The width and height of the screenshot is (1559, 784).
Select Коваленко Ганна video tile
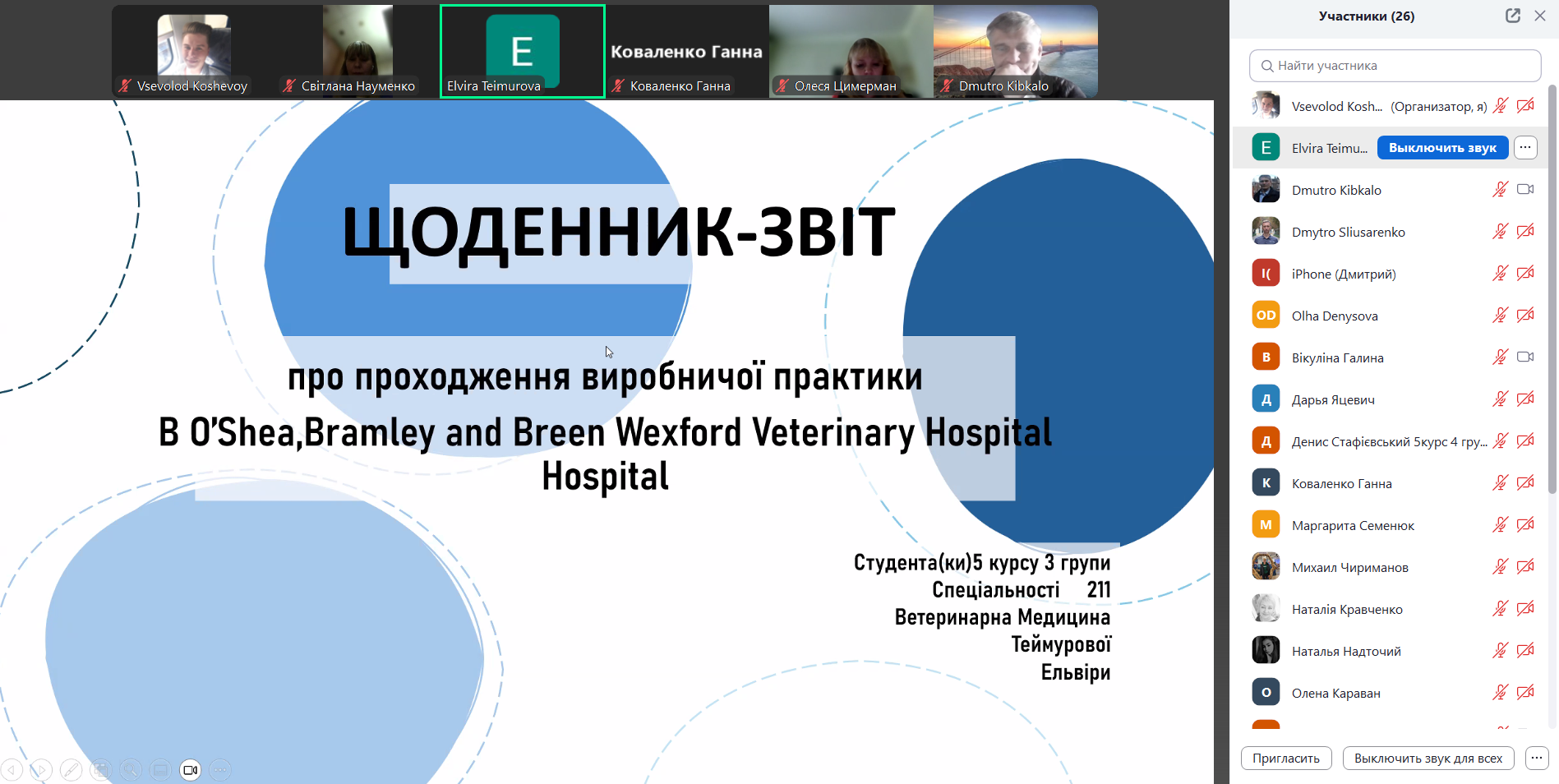687,51
